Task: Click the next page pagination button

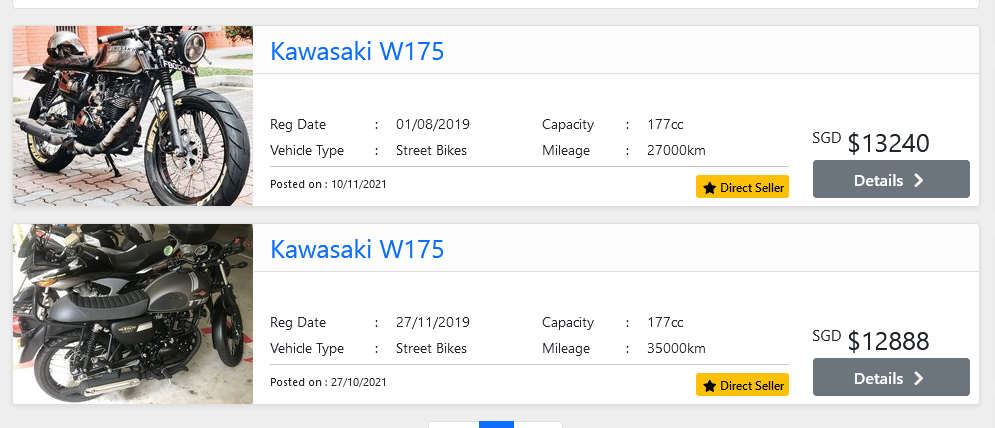Action: pyautogui.click(x=538, y=424)
